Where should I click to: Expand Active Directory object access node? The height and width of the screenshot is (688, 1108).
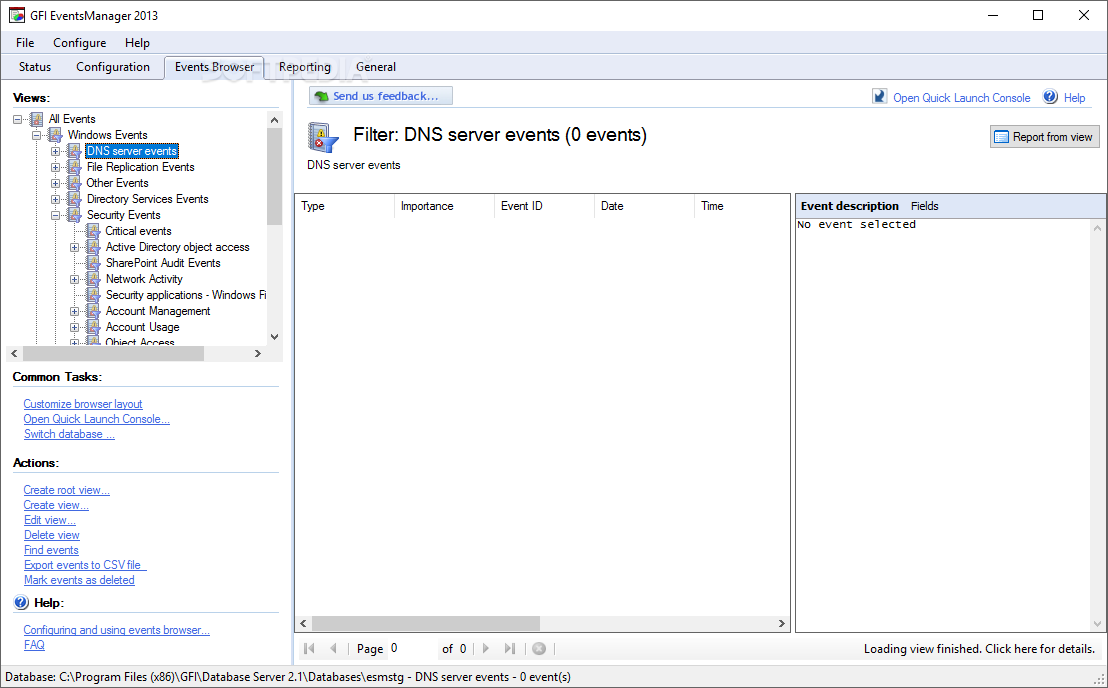click(74, 247)
